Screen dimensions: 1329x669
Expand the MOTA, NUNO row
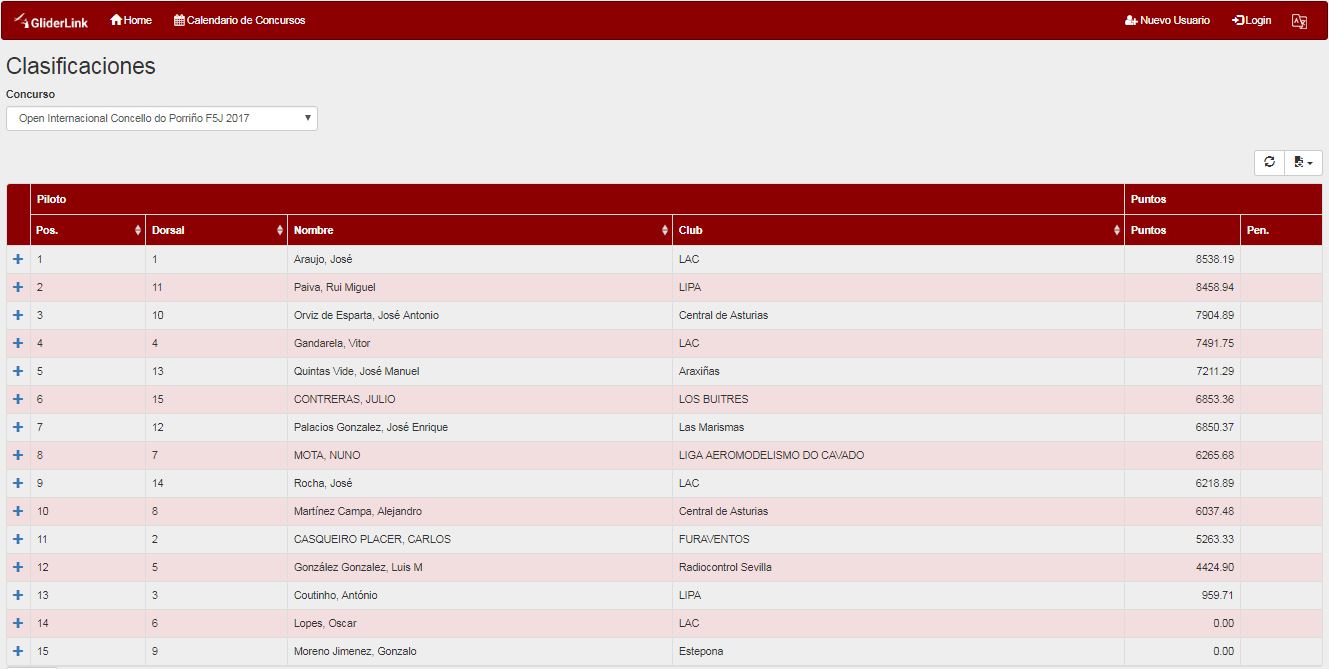tap(18, 455)
